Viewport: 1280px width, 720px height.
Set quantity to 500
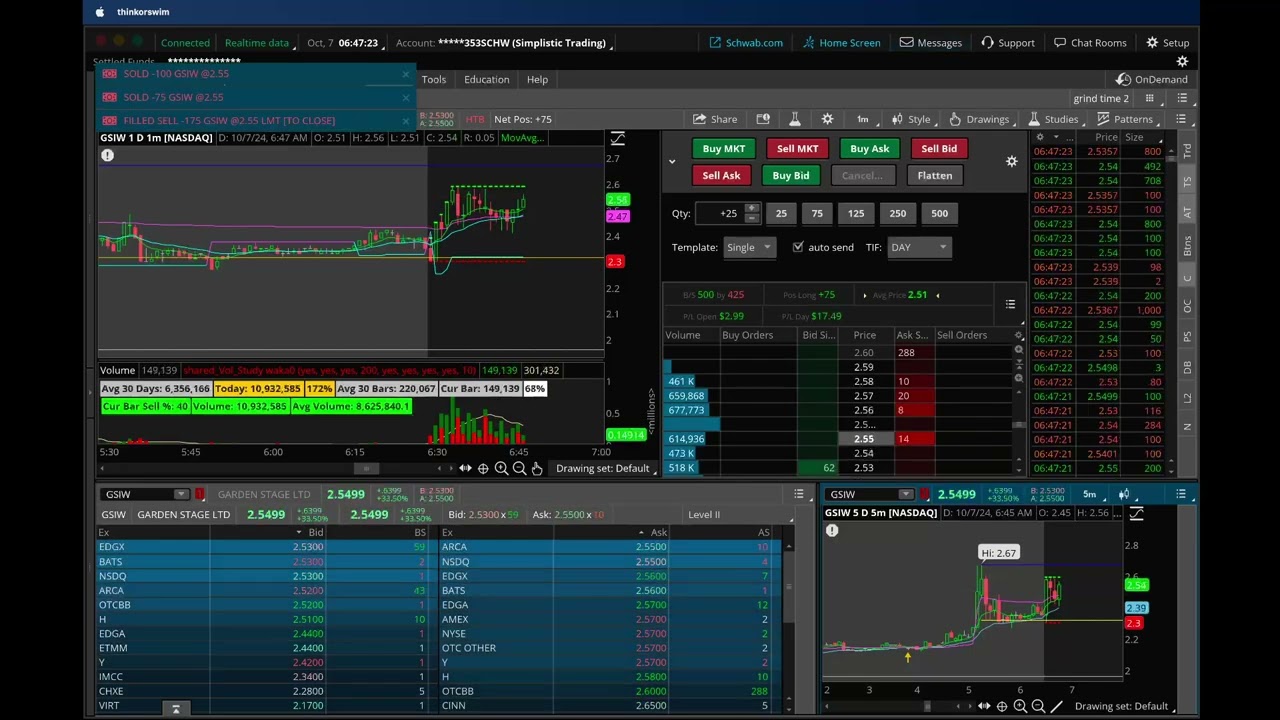click(940, 213)
